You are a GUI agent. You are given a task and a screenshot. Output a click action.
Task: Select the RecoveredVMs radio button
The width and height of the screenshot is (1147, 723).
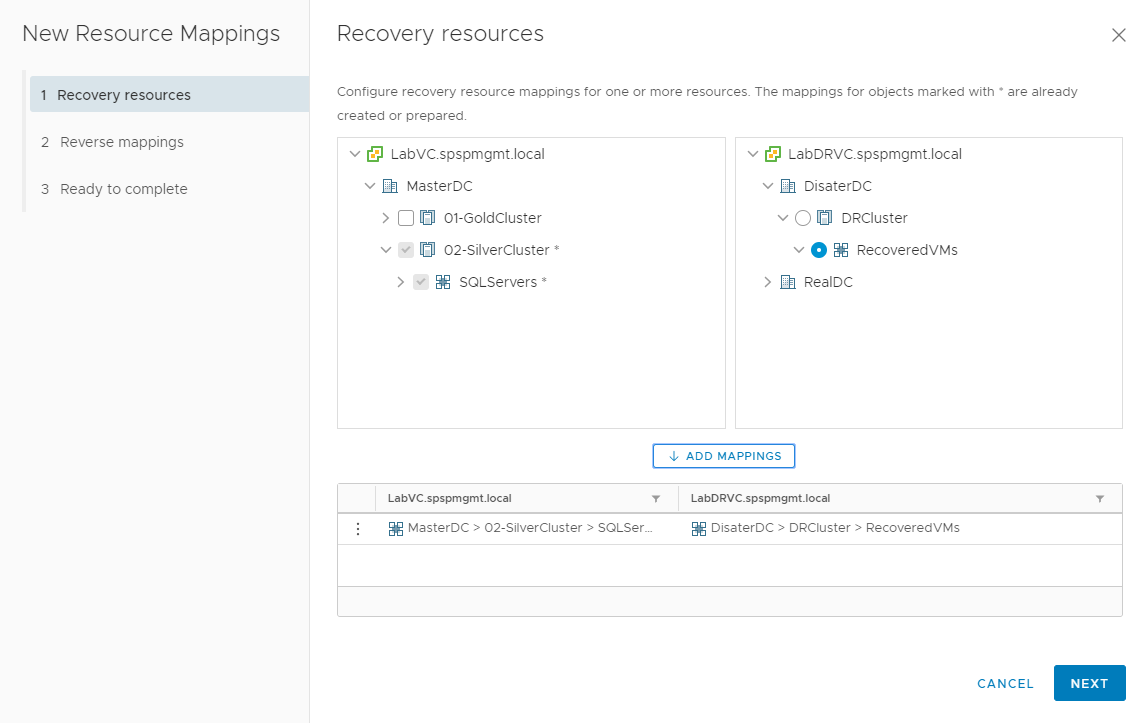819,250
